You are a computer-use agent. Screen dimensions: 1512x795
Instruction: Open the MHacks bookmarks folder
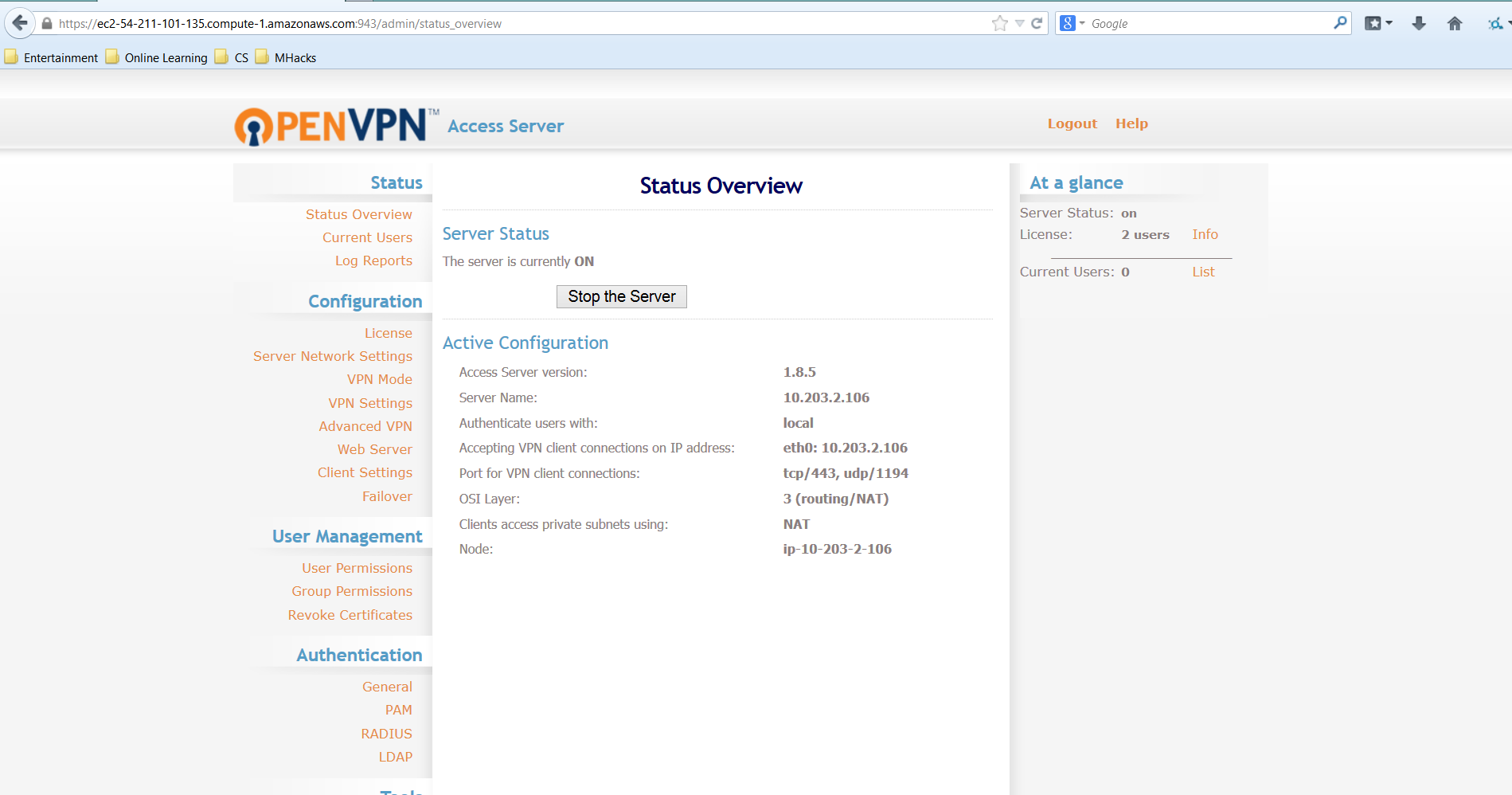pos(286,57)
